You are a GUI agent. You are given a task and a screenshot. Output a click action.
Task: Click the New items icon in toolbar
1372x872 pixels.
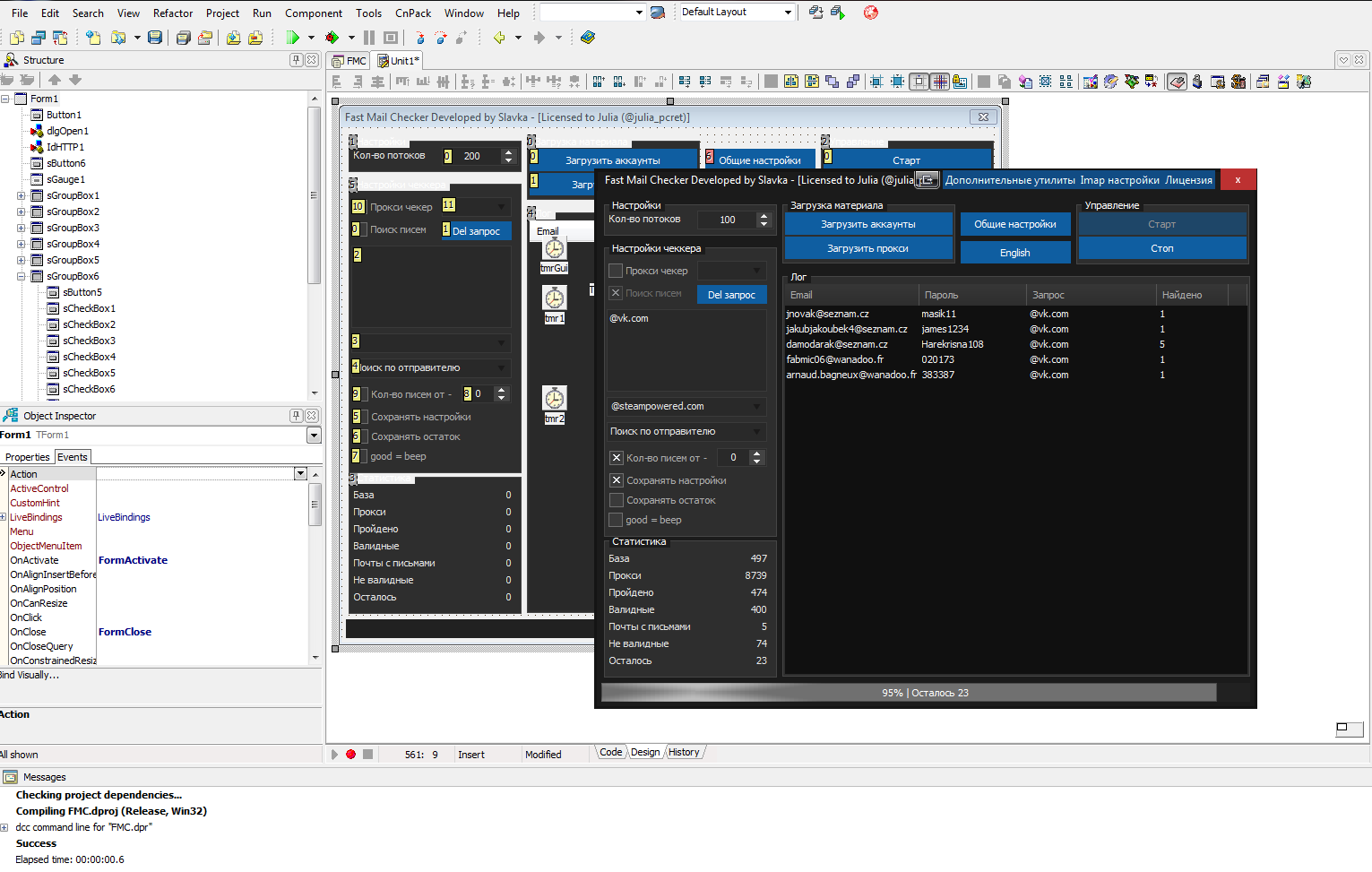93,38
